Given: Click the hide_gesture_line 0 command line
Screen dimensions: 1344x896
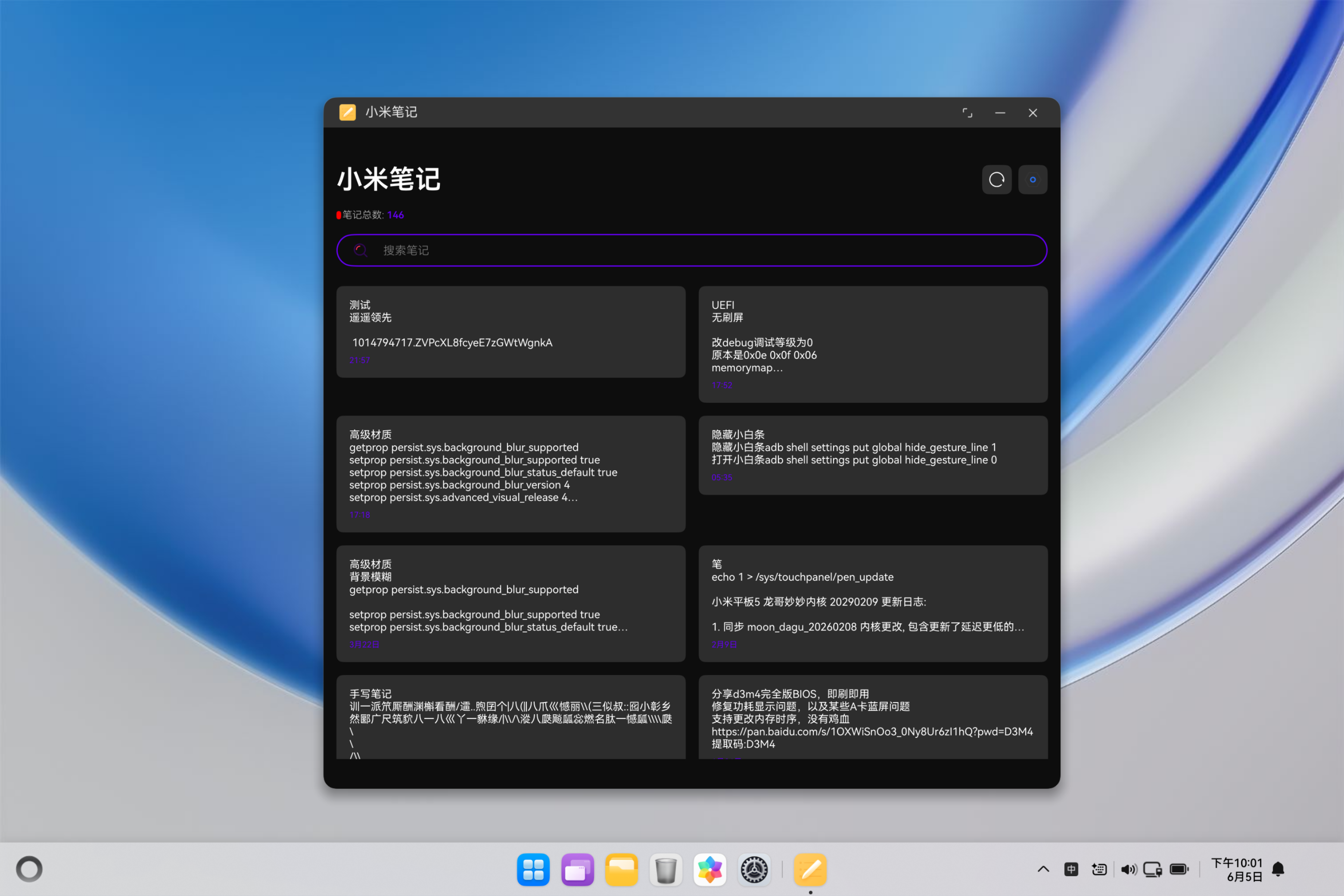Looking at the screenshot, I should click(x=854, y=460).
